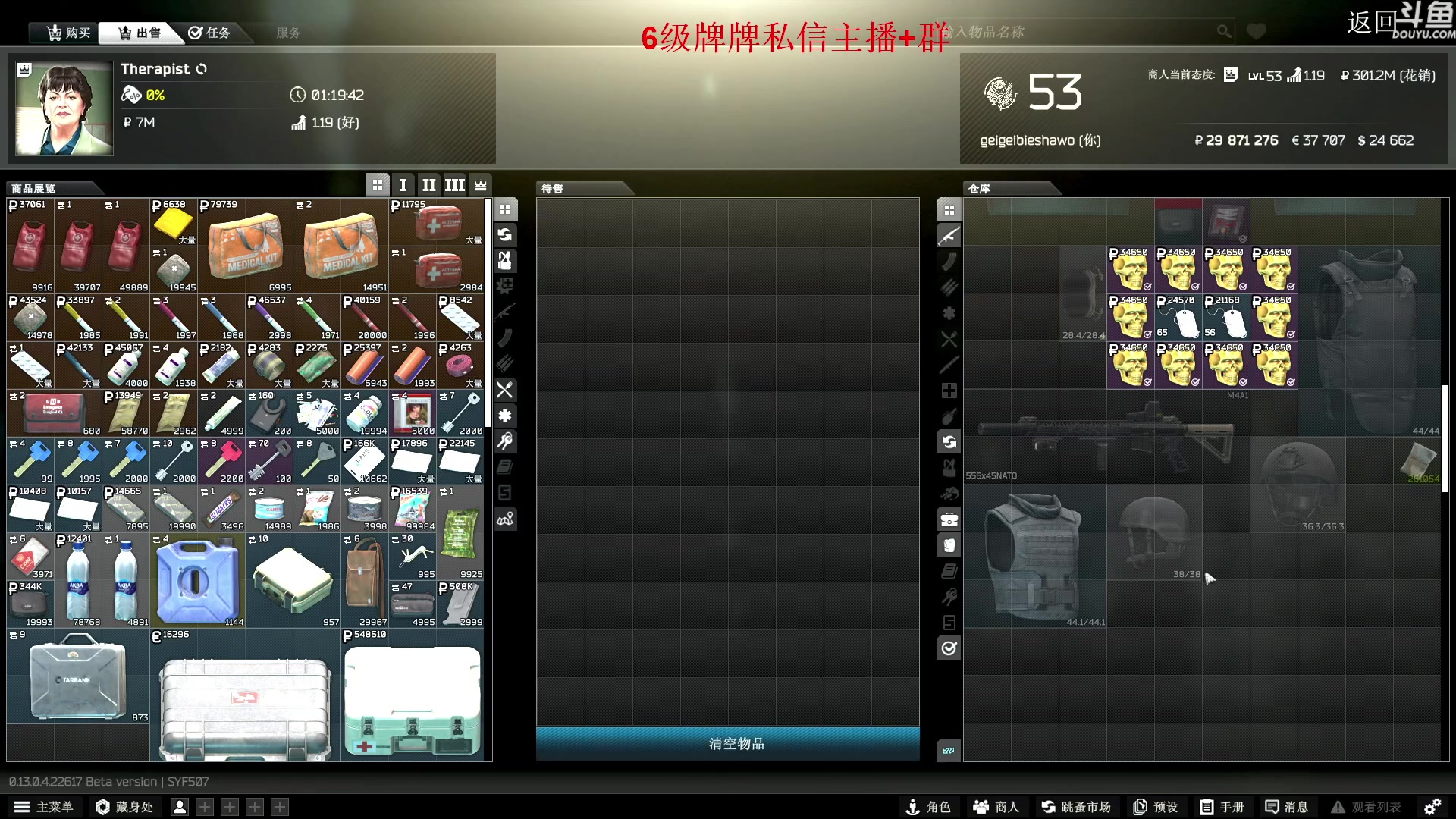Screen dimensions: 1456x819
Task: Filter stash by keys icon
Action: pos(949,597)
